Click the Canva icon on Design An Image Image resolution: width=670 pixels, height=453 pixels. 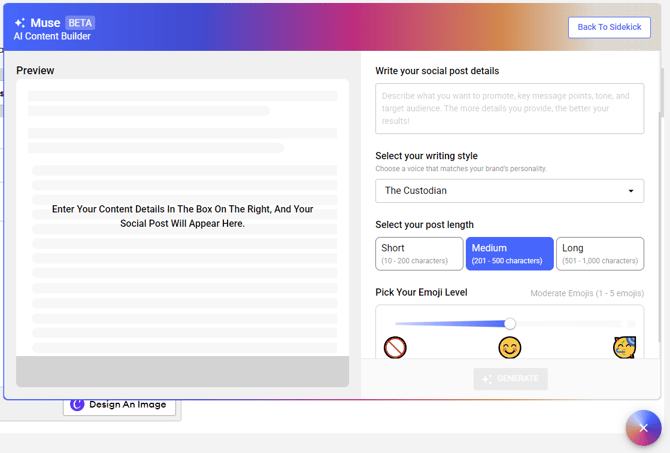pos(77,404)
